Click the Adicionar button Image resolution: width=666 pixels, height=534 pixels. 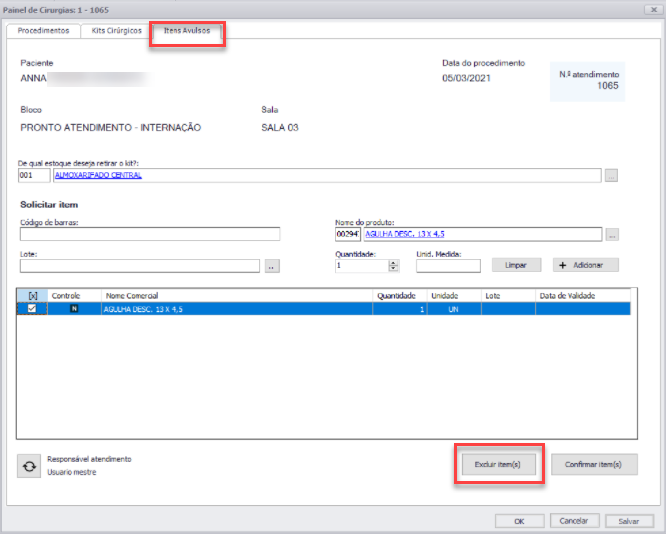pyautogui.click(x=586, y=265)
